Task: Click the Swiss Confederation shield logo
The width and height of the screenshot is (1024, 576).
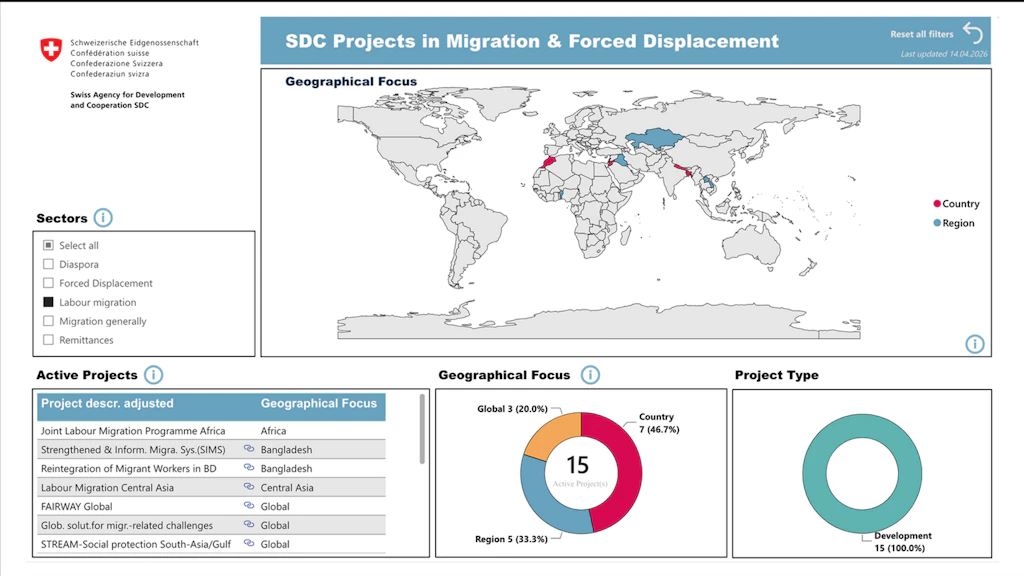Action: click(51, 50)
